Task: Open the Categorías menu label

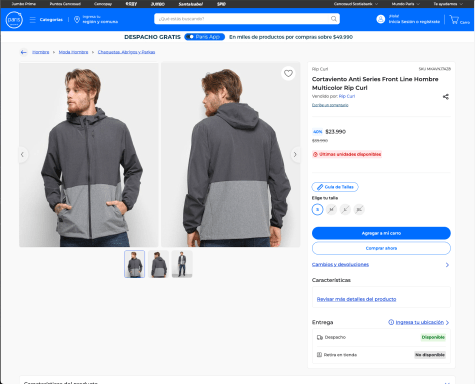Action: click(51, 20)
